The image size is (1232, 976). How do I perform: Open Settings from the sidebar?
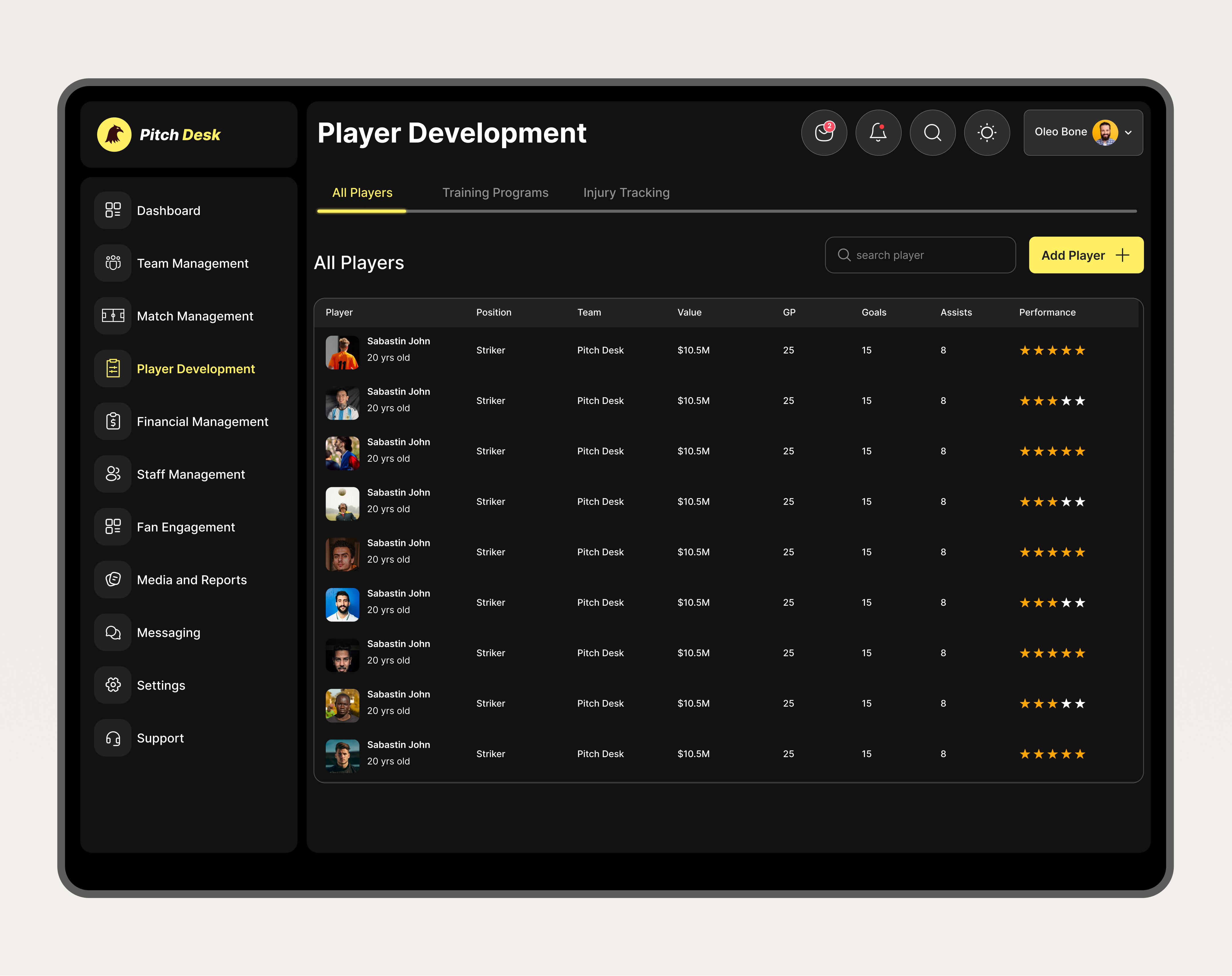click(161, 685)
